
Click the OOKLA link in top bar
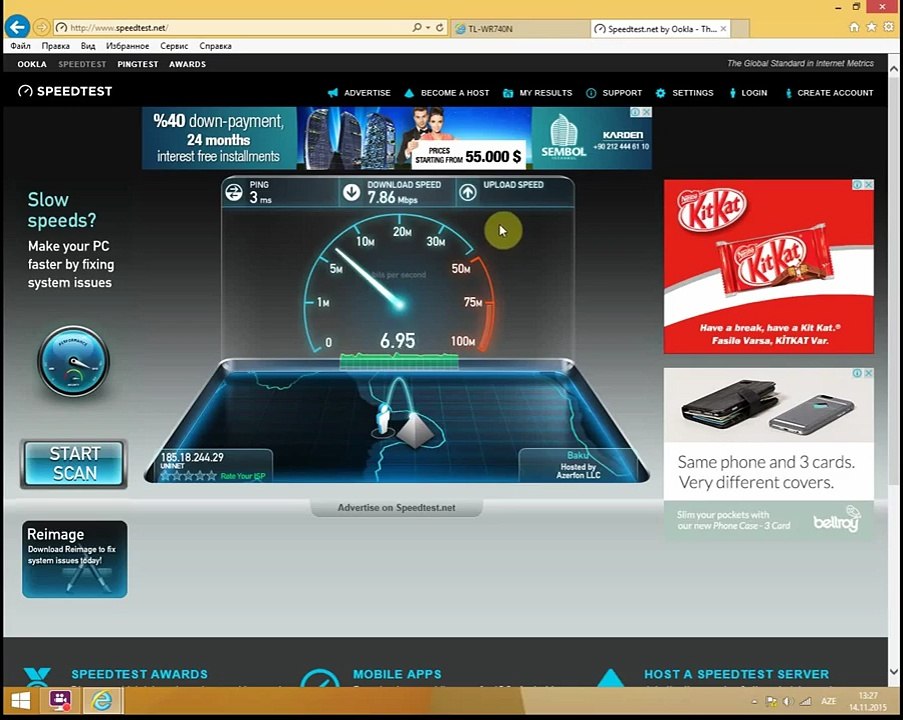tap(32, 64)
